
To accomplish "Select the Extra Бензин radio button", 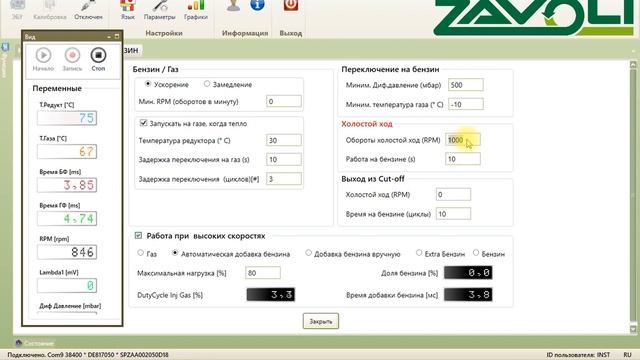I will point(419,253).
